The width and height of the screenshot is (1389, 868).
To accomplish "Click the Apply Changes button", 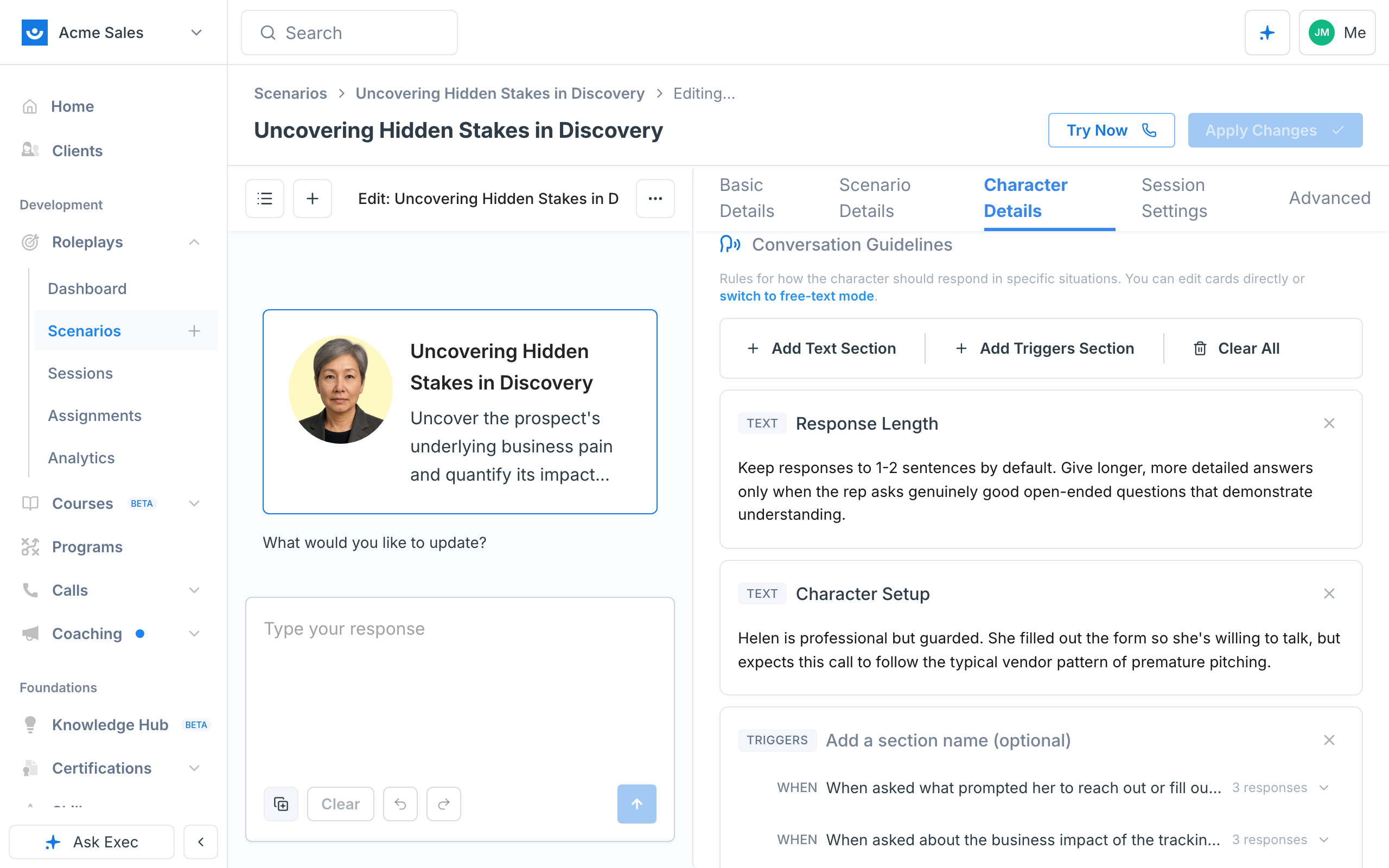I will tap(1275, 130).
